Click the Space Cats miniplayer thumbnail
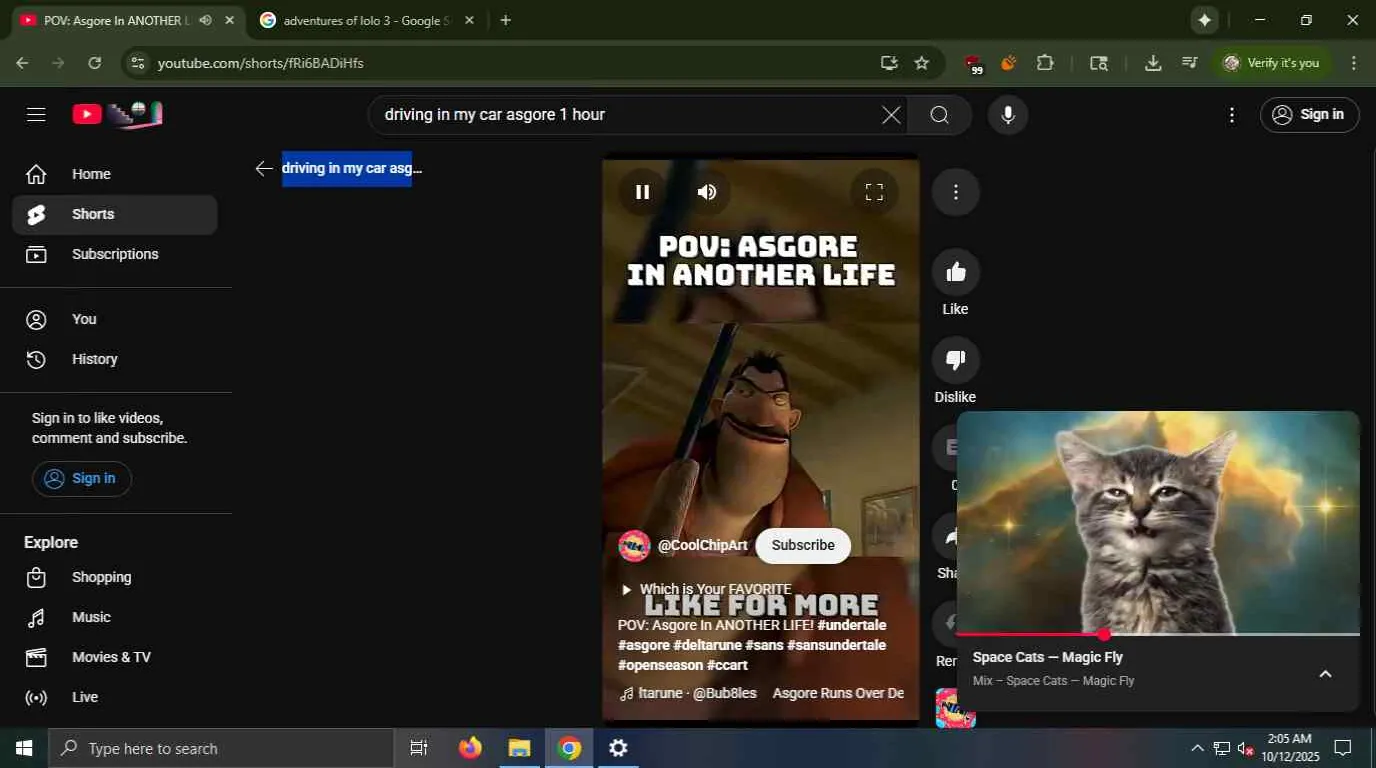Viewport: 1376px width, 768px height. pyautogui.click(x=1158, y=522)
